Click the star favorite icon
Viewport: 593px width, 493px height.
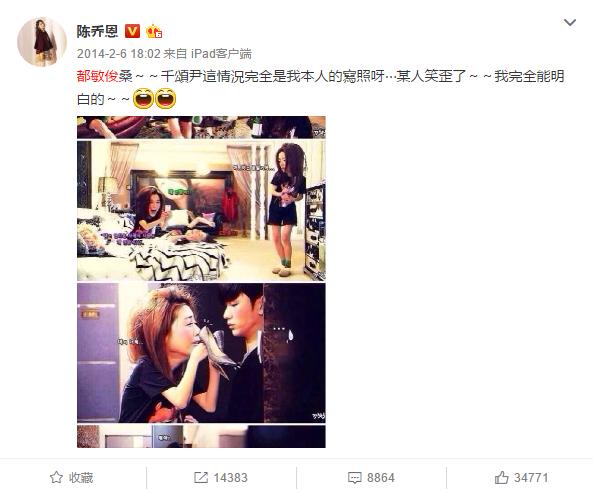pos(56,477)
